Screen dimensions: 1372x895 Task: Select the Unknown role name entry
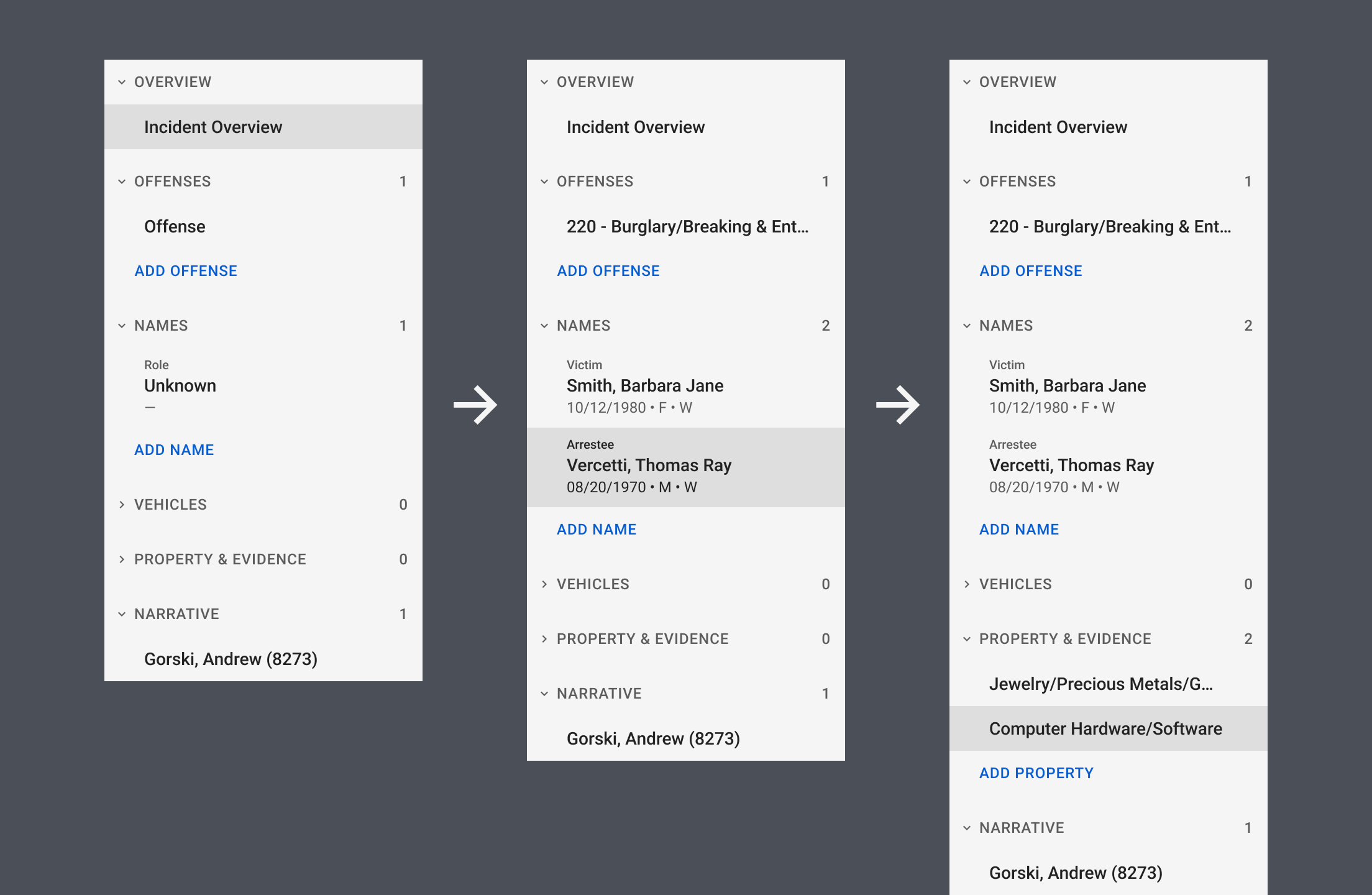[x=263, y=388]
